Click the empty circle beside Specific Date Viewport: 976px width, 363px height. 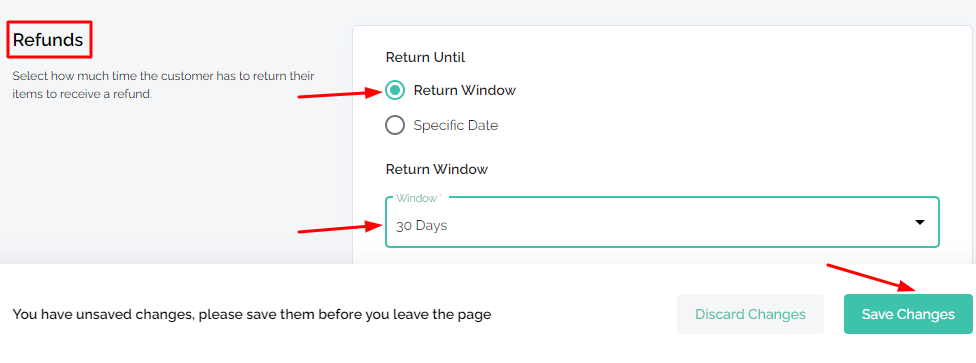(x=395, y=125)
